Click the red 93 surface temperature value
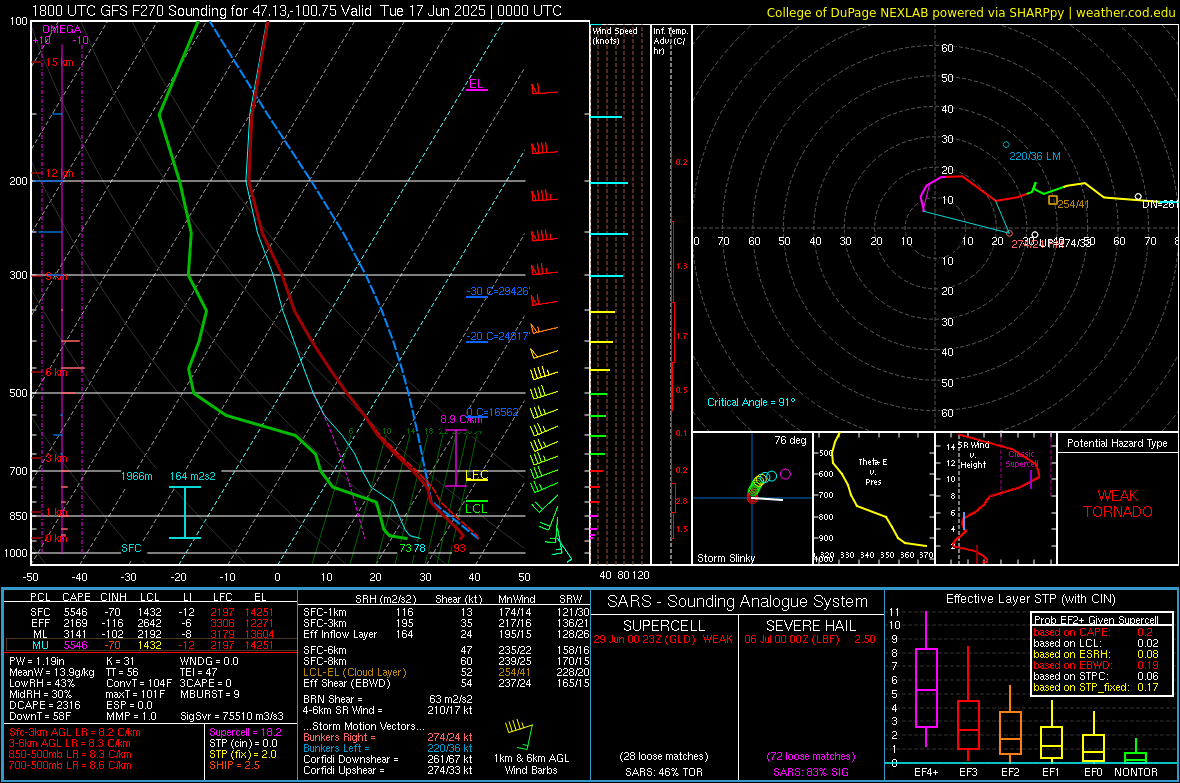This screenshot has width=1180, height=783. point(459,548)
